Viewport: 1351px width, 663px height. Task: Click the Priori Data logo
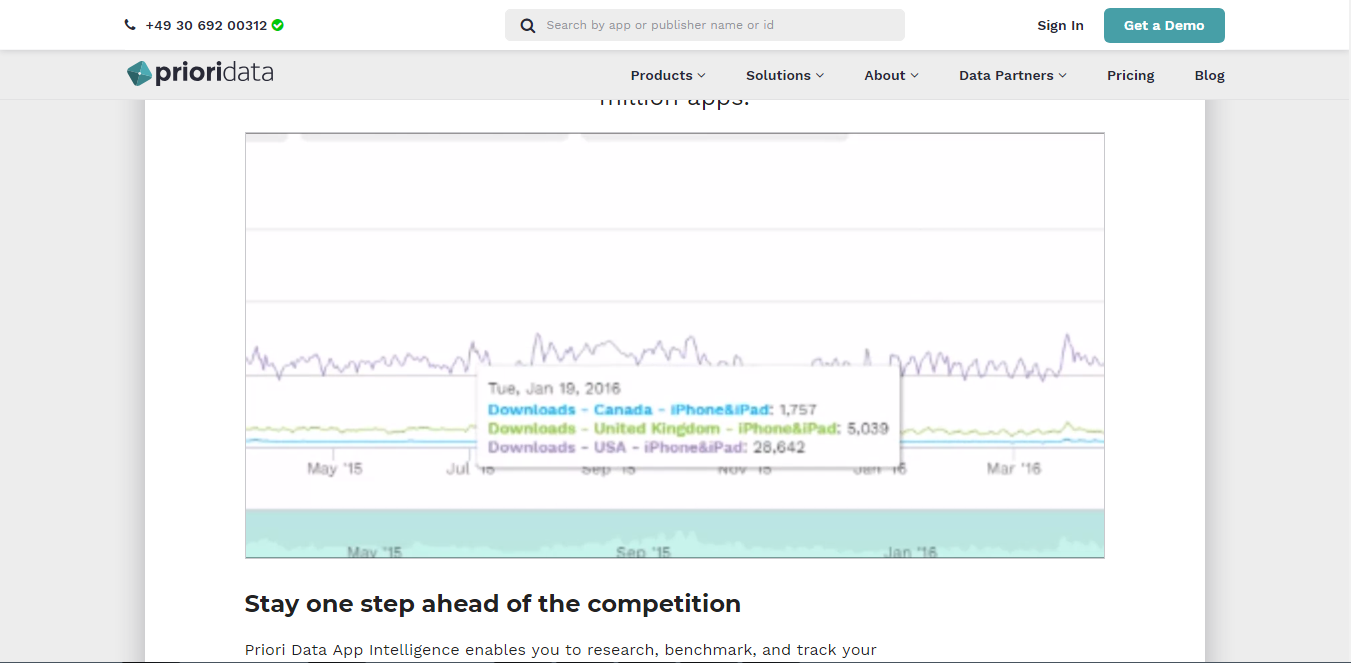pos(200,74)
